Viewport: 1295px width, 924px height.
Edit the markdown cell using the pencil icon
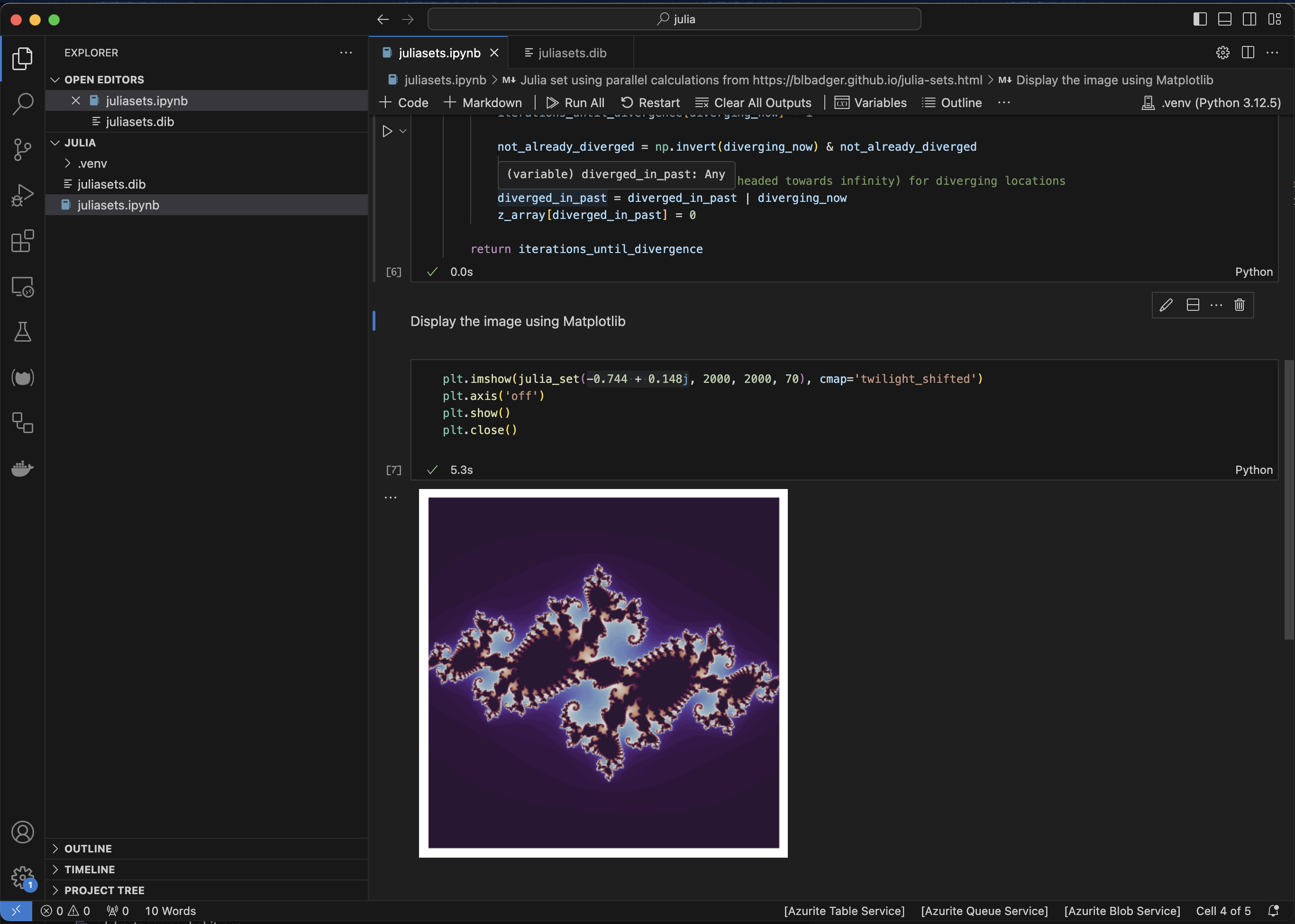coord(1166,305)
